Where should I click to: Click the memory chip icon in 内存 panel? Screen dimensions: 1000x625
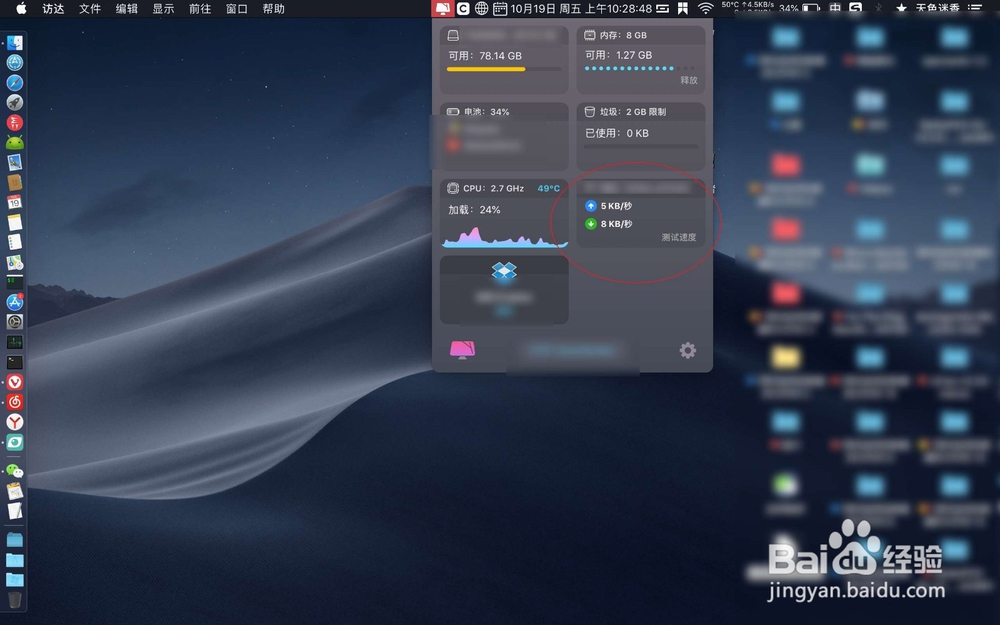[x=588, y=35]
